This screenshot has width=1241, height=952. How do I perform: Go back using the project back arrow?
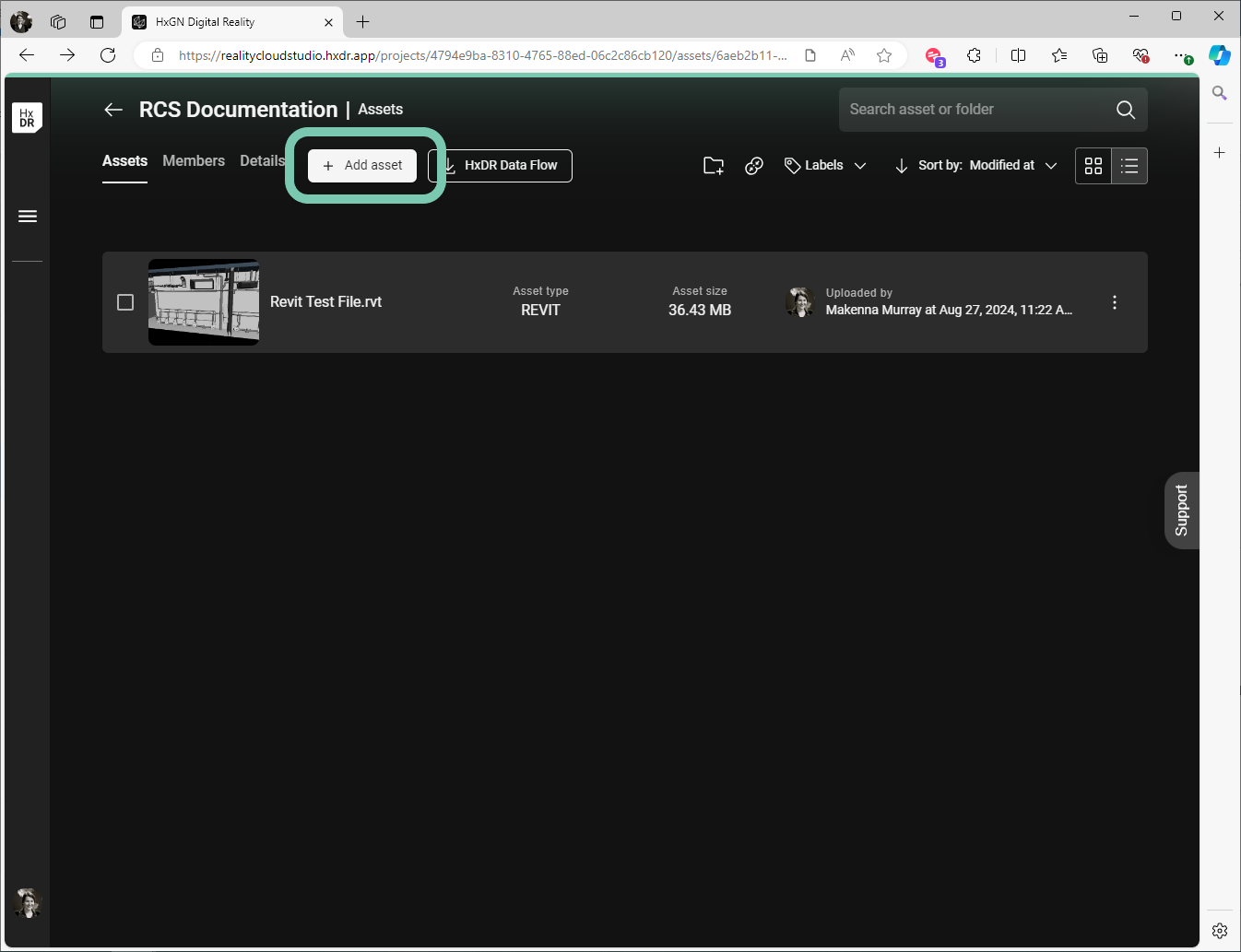(x=113, y=110)
